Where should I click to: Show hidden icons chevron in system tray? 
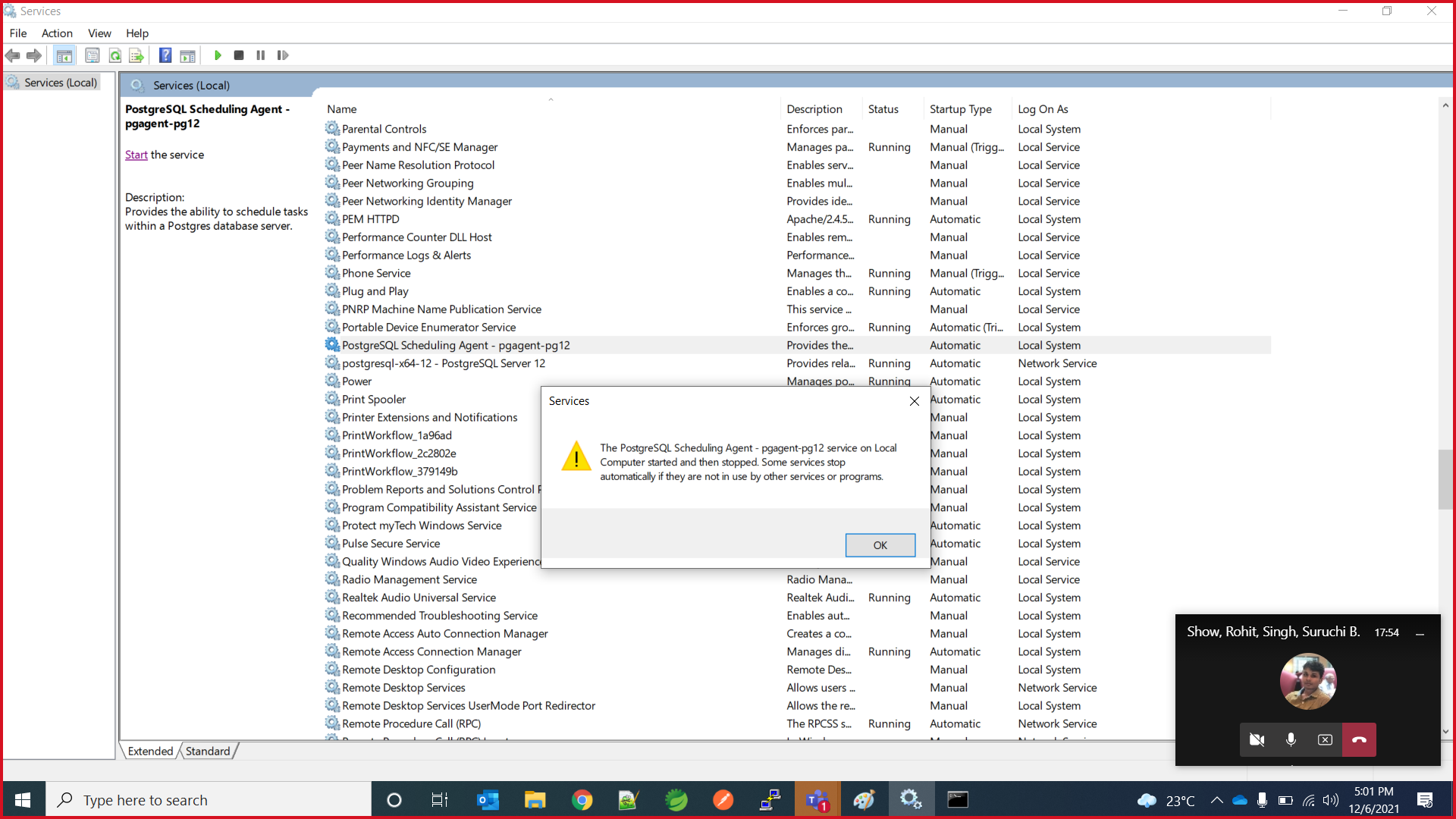1216,800
